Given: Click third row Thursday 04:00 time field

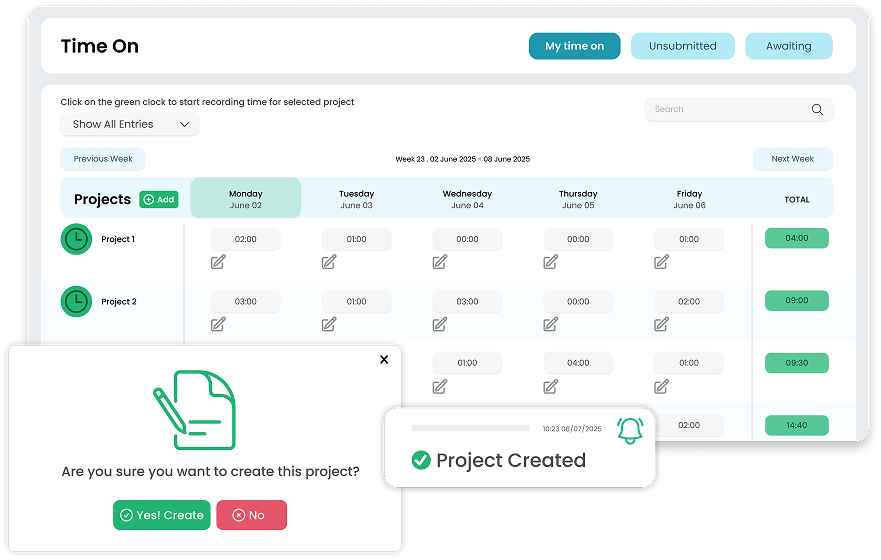Looking at the screenshot, I should 578,363.
